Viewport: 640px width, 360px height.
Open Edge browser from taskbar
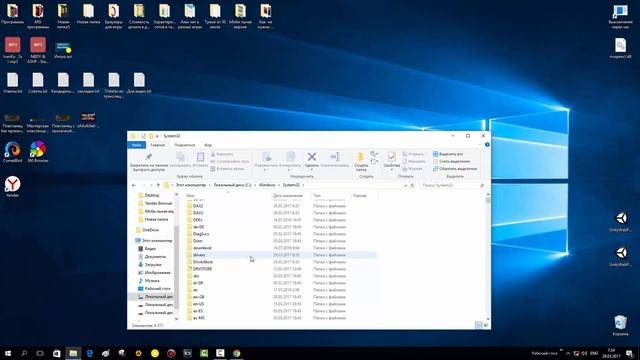click(x=89, y=353)
